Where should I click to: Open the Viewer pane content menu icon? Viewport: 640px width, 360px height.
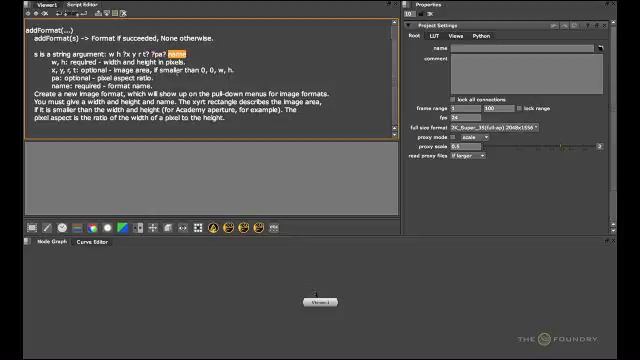[x=27, y=5]
